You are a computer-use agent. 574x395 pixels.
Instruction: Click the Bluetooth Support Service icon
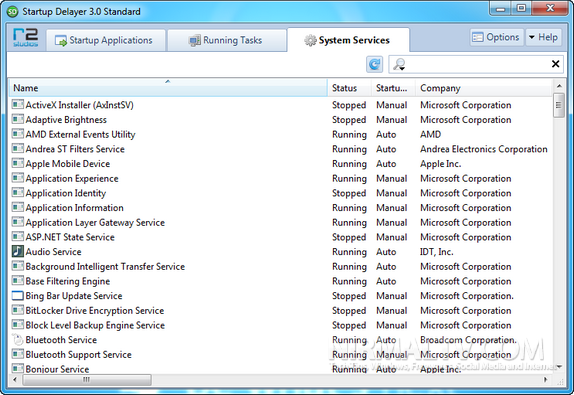[18, 354]
